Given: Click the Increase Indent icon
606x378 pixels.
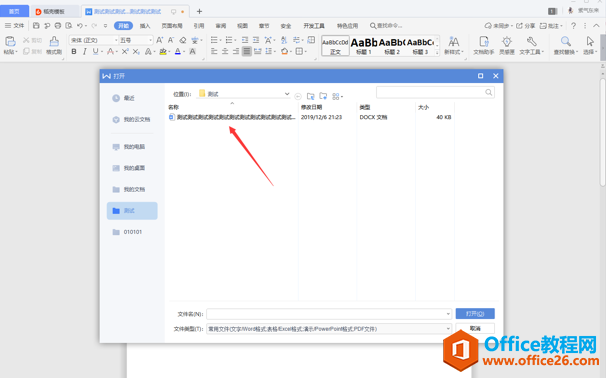Looking at the screenshot, I should (255, 40).
